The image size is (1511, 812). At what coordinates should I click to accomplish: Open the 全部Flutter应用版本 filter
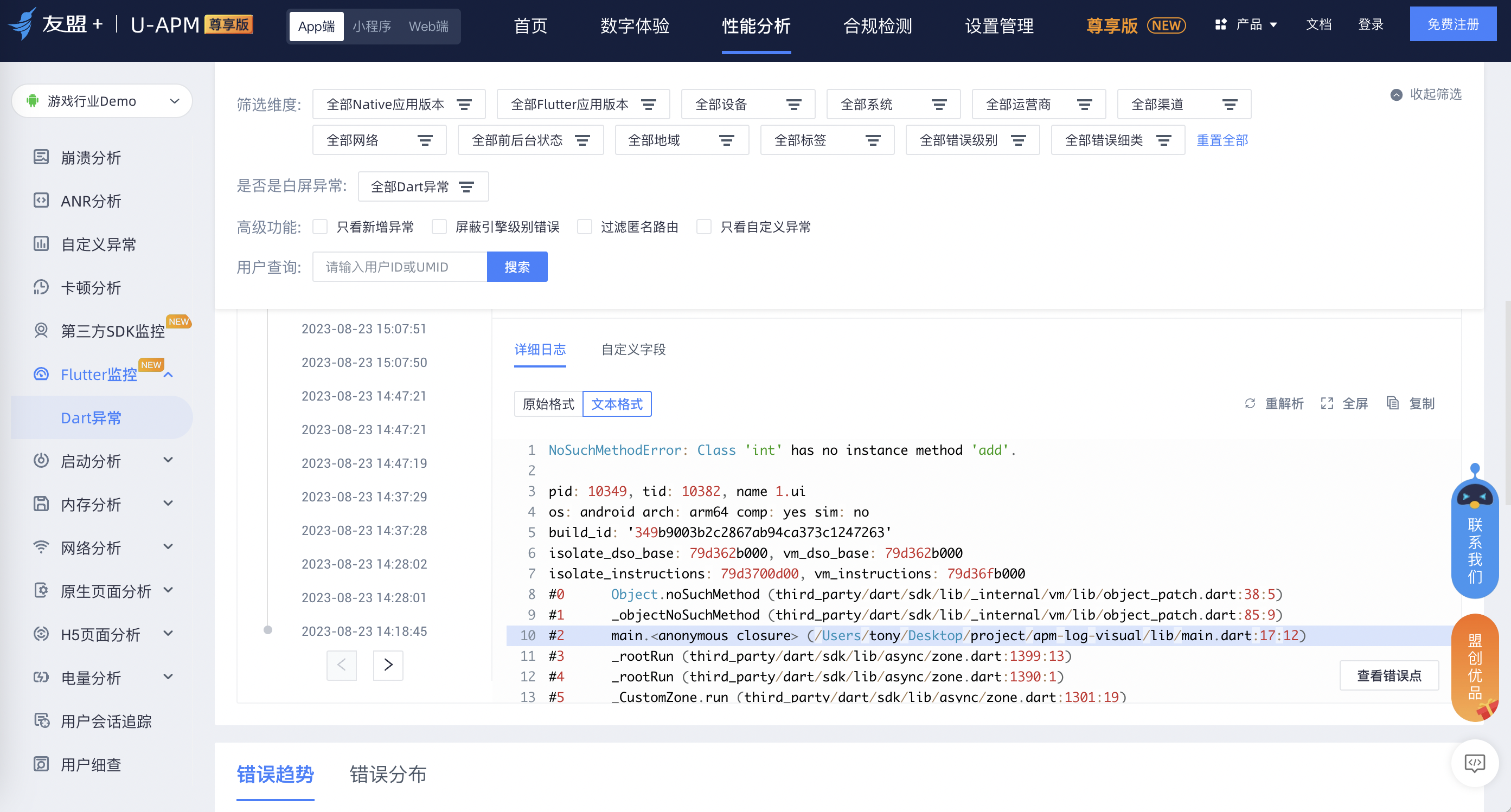(x=584, y=105)
